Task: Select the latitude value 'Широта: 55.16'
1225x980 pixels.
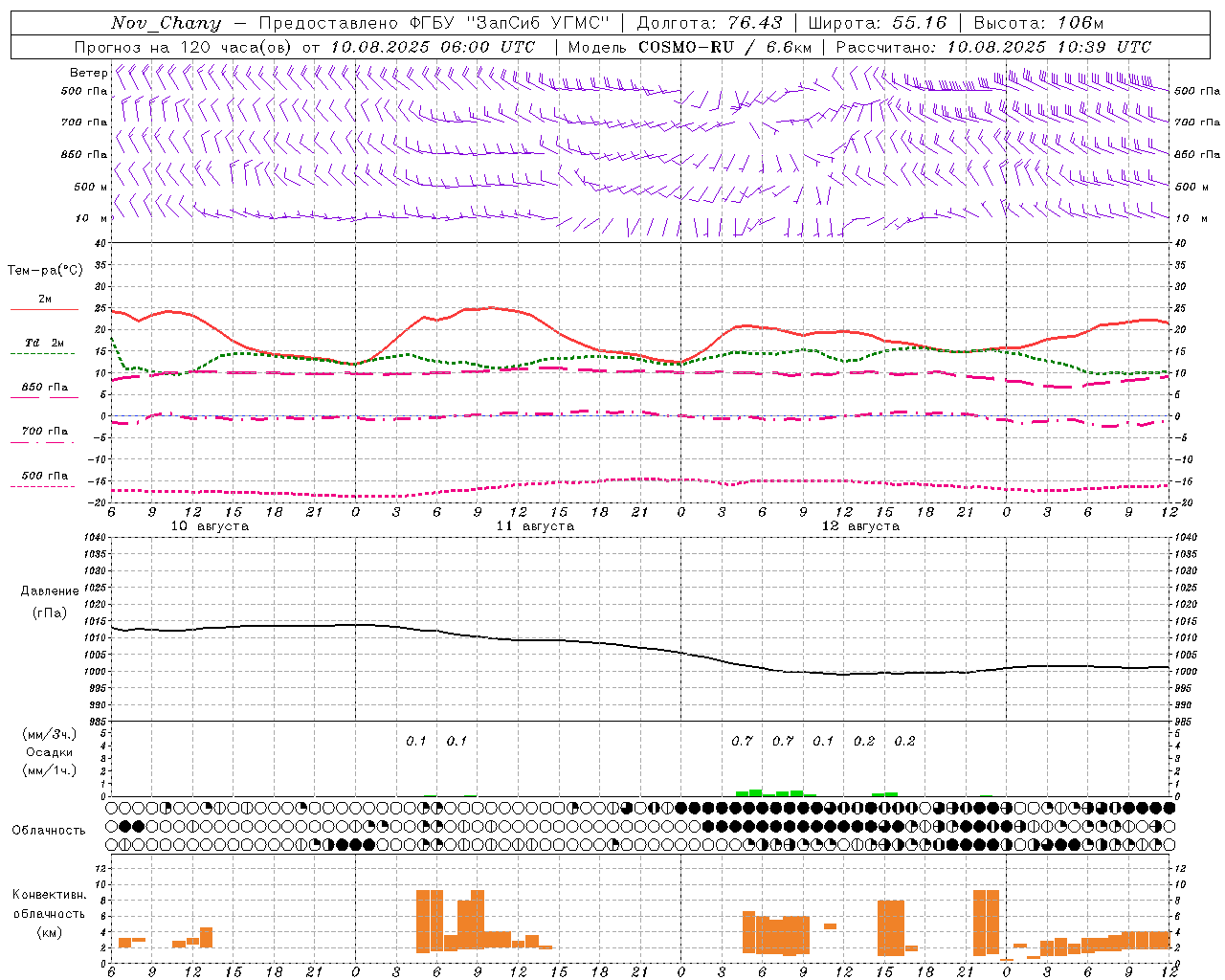Action: (878, 23)
